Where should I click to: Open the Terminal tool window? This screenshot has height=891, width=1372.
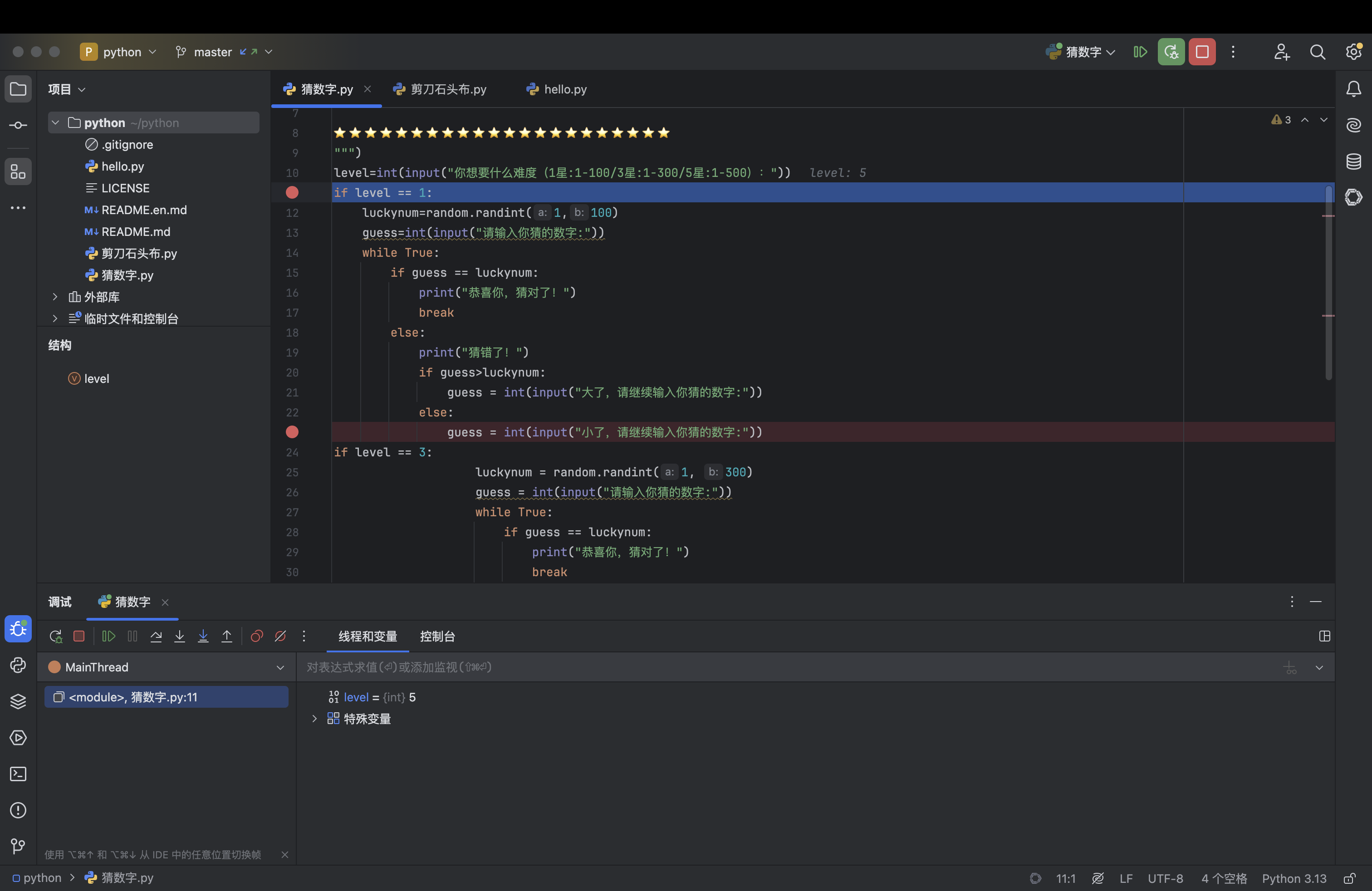18,774
